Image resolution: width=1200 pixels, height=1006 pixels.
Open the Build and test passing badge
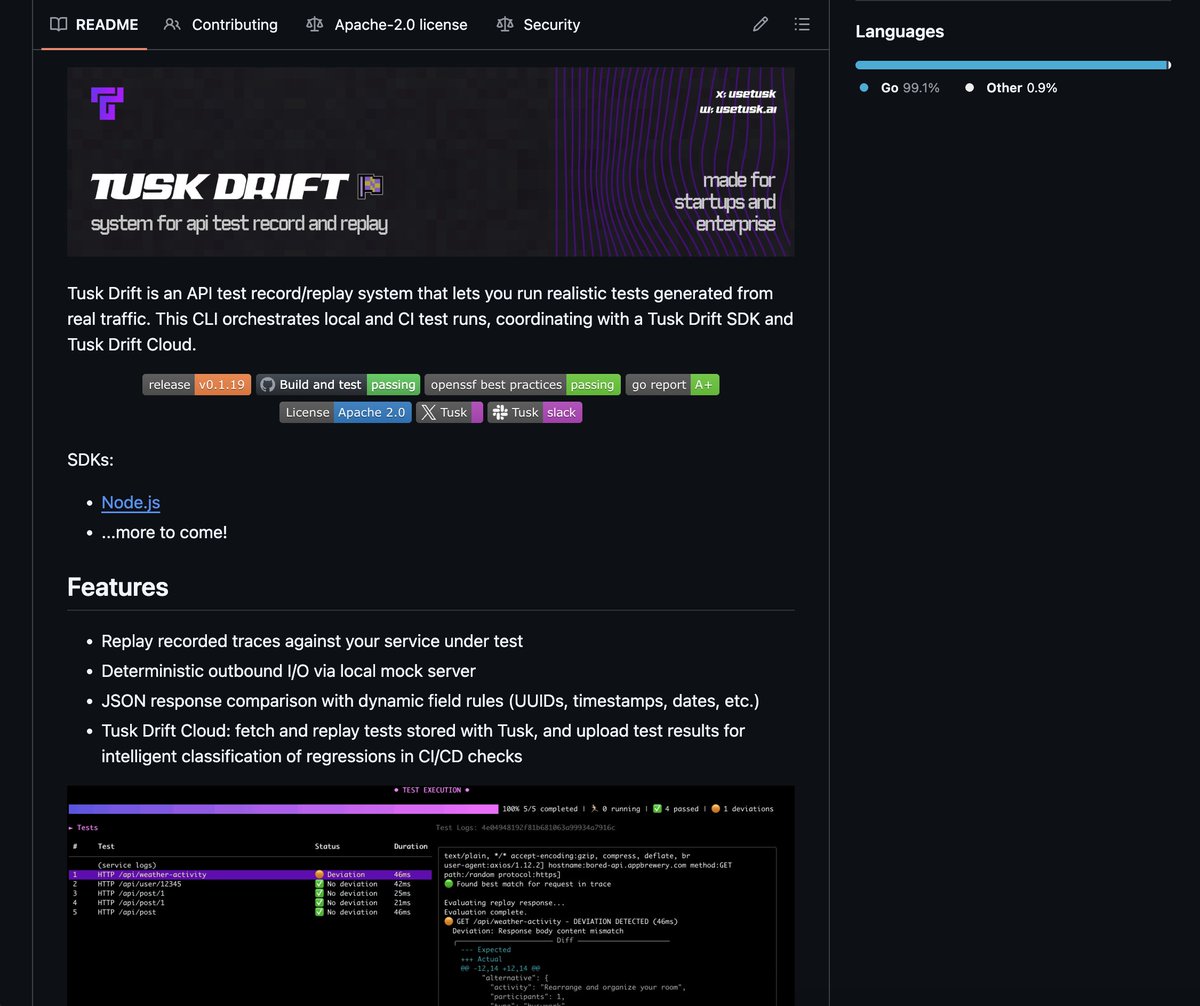pos(338,384)
